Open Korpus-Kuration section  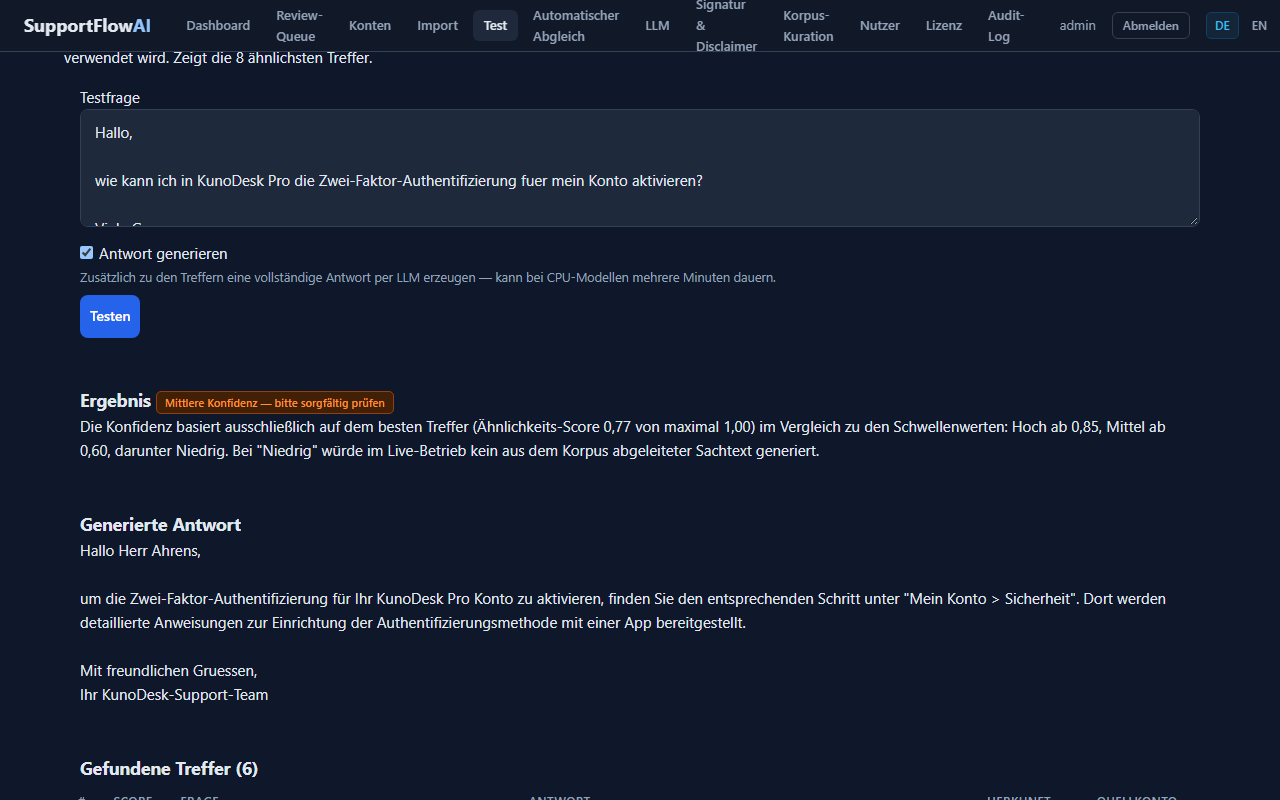[808, 26]
